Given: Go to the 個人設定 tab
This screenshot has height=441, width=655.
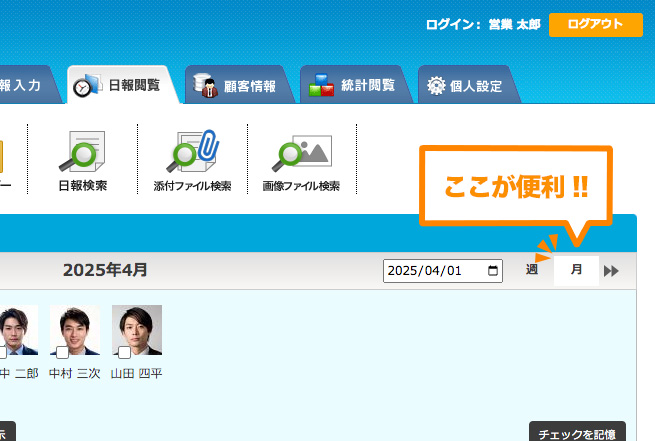Looking at the screenshot, I should 469,85.
